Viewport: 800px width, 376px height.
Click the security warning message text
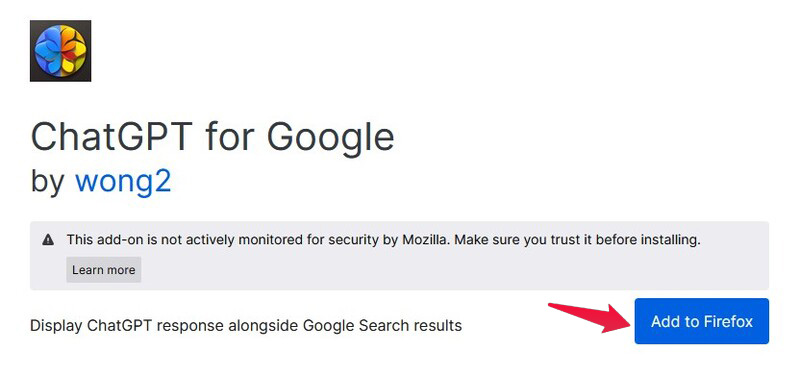(x=384, y=240)
